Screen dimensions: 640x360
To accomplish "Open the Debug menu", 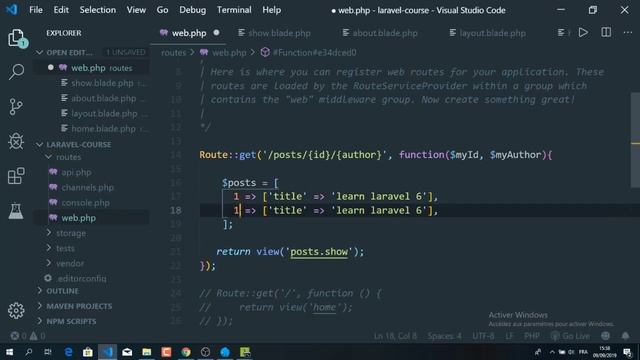I will pyautogui.click(x=193, y=10).
